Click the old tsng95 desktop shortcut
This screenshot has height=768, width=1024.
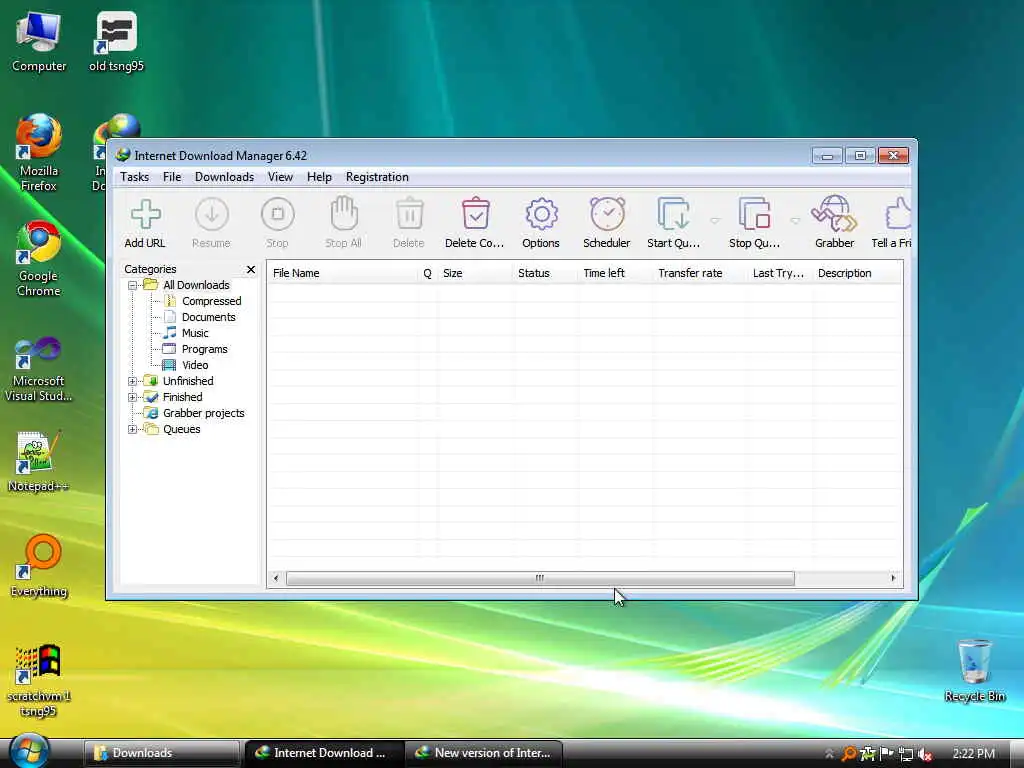pos(116,42)
